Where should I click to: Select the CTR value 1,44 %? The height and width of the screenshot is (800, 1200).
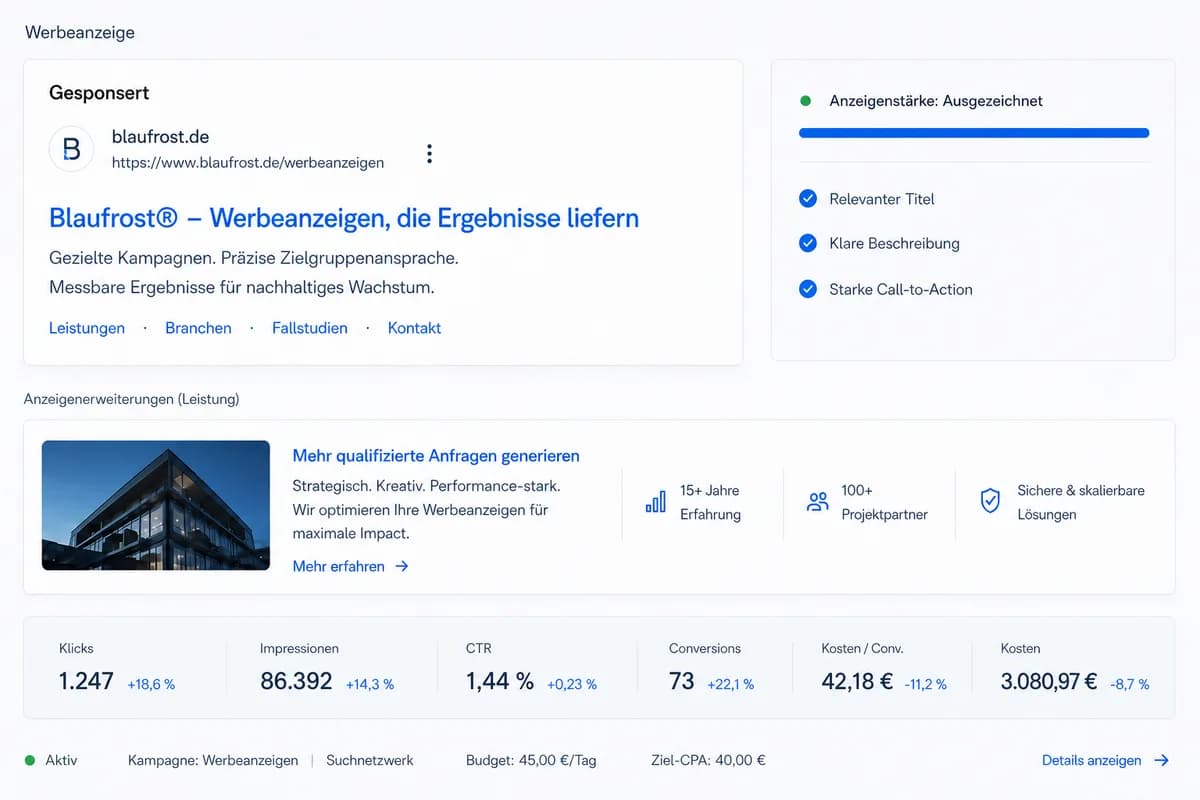500,681
